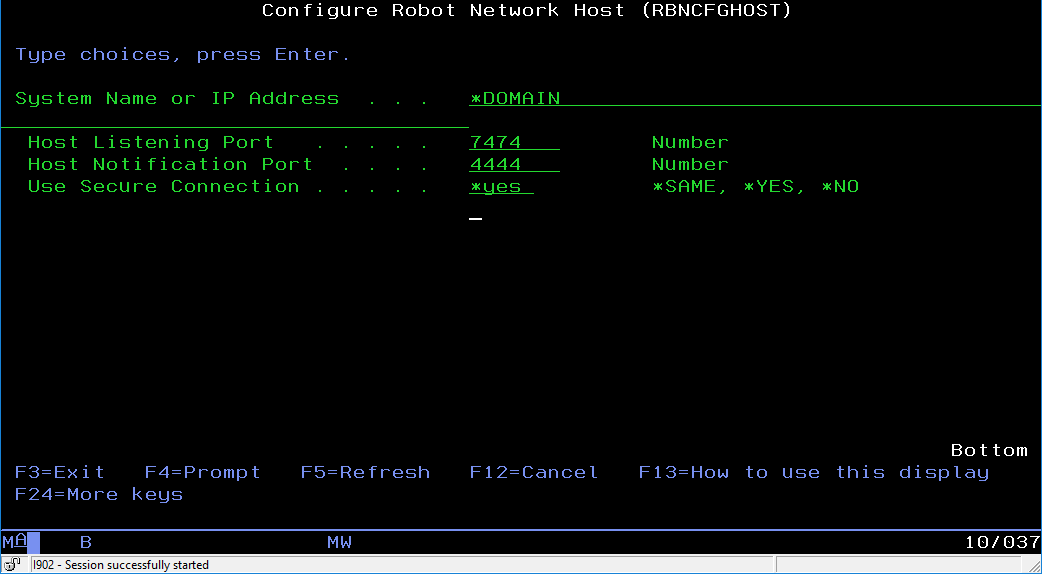Click the B indicator in operator line
This screenshot has height=574, width=1042.
pyautogui.click(x=86, y=542)
